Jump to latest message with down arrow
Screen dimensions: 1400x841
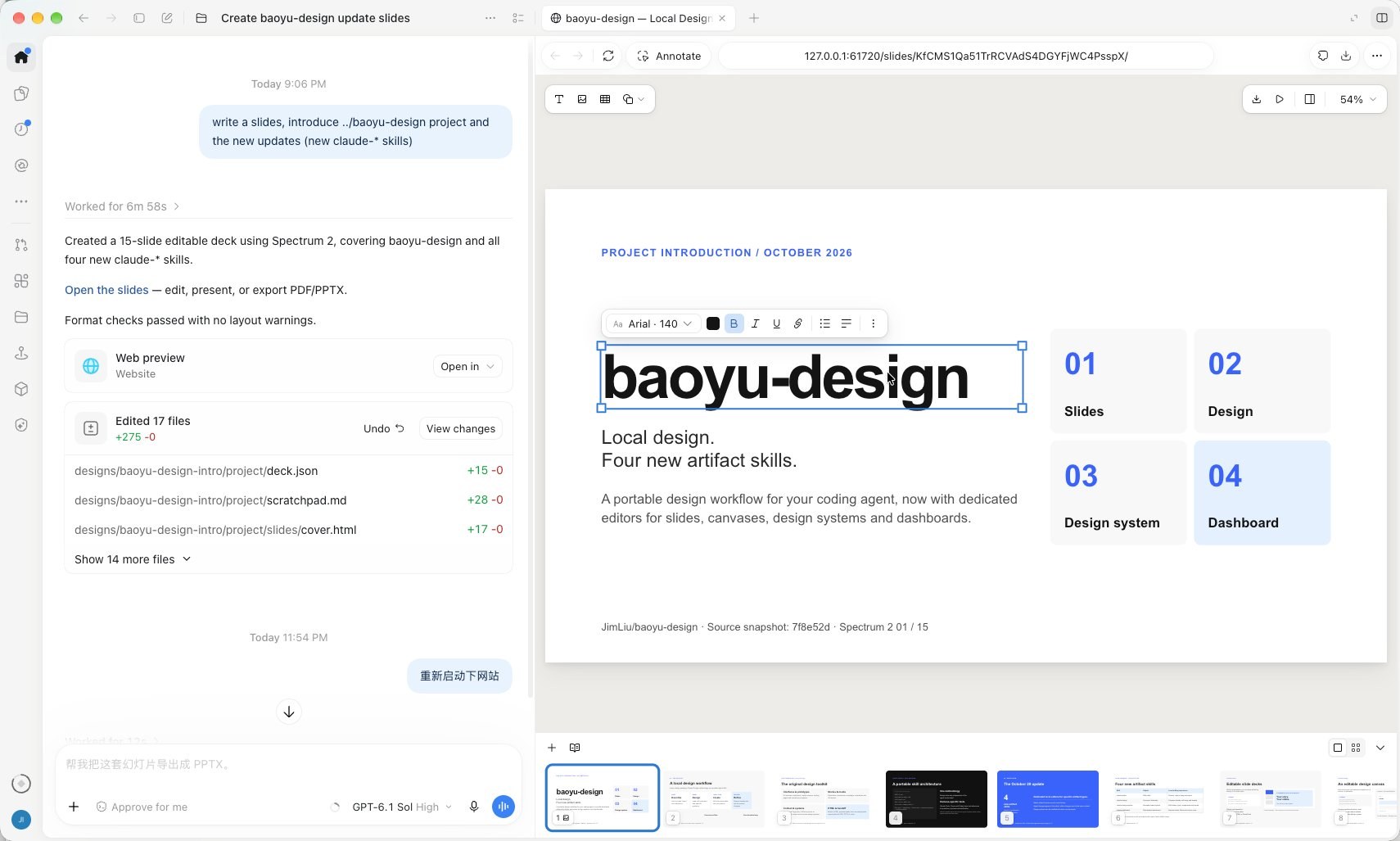tap(289, 712)
